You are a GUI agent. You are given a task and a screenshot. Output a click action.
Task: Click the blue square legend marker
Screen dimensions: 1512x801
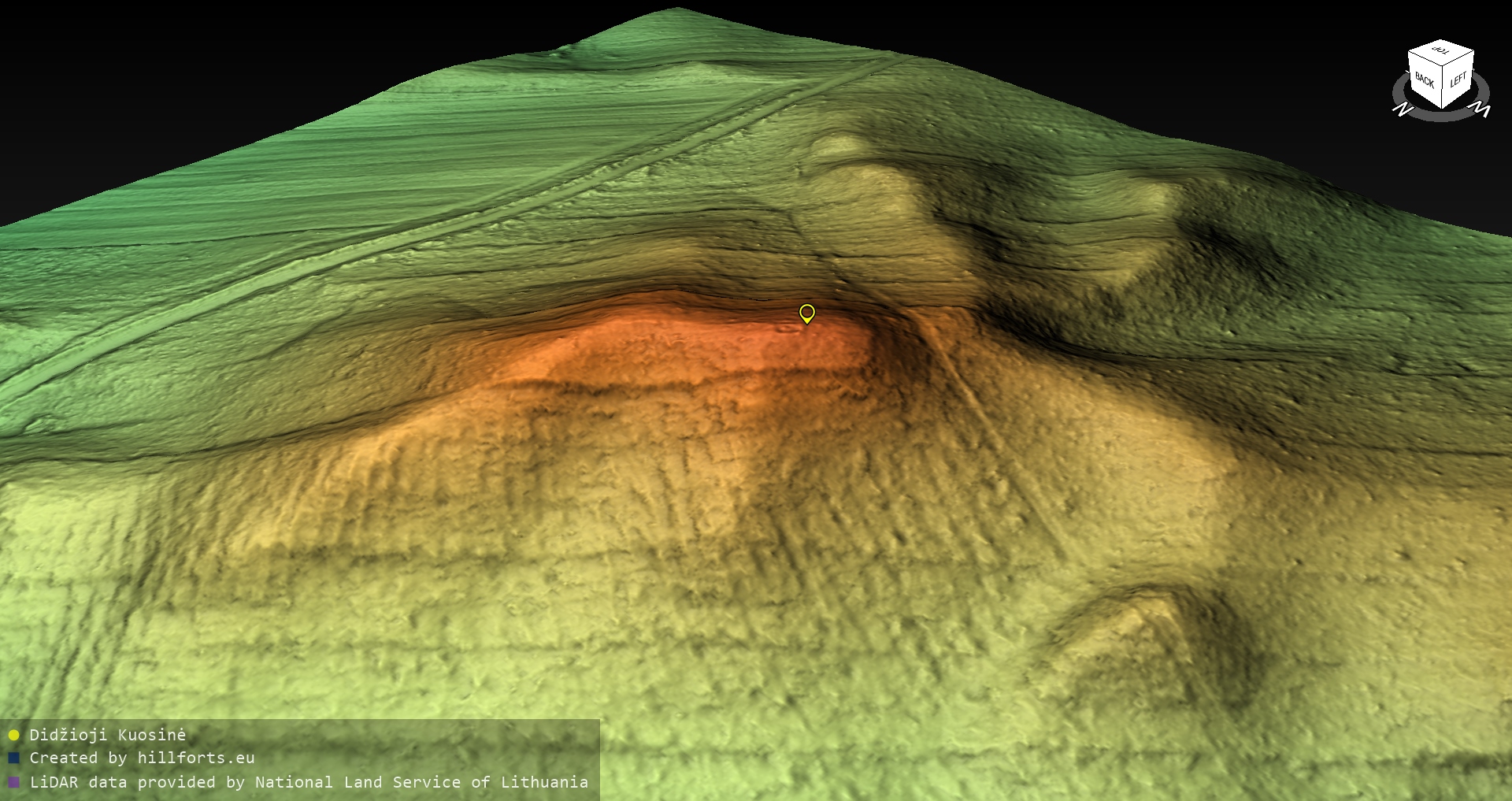tap(13, 758)
